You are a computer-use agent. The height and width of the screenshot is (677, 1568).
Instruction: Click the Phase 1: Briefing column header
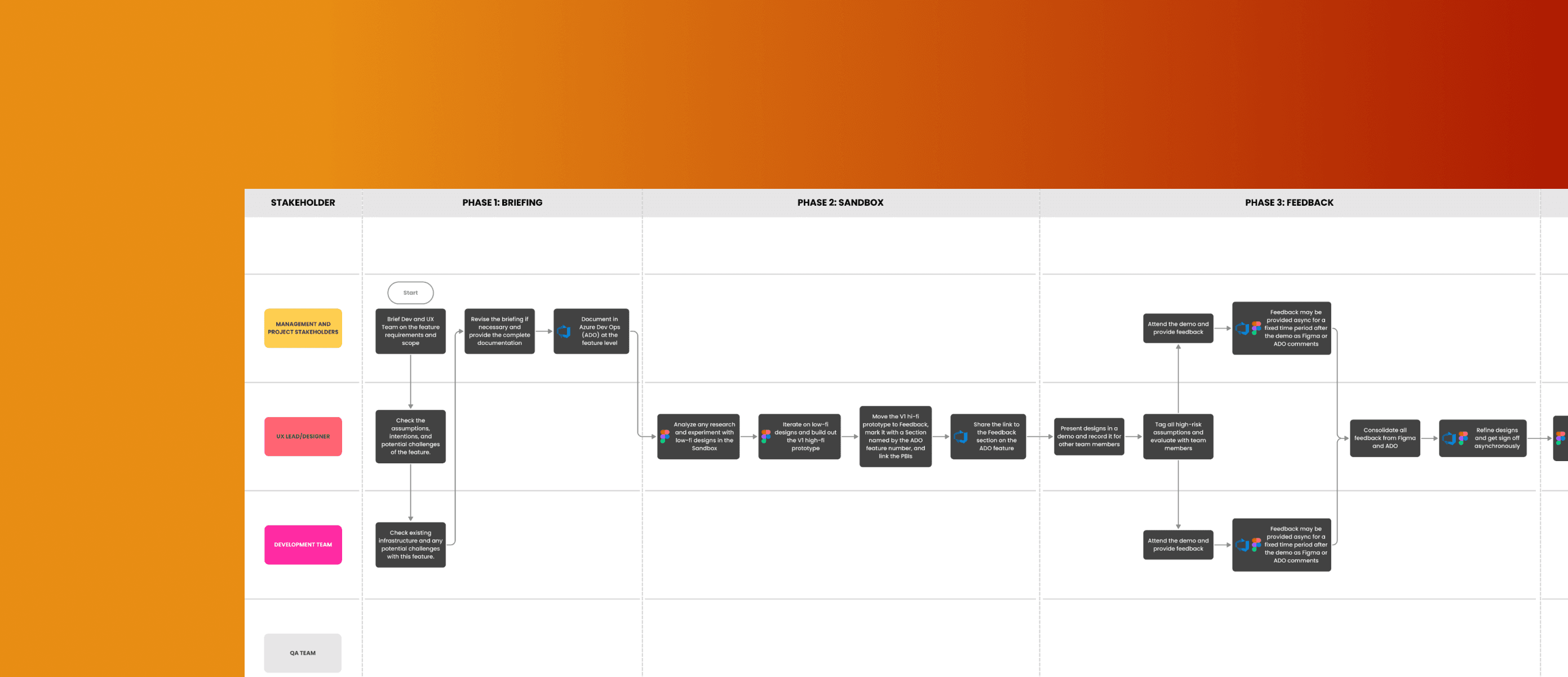(x=502, y=203)
